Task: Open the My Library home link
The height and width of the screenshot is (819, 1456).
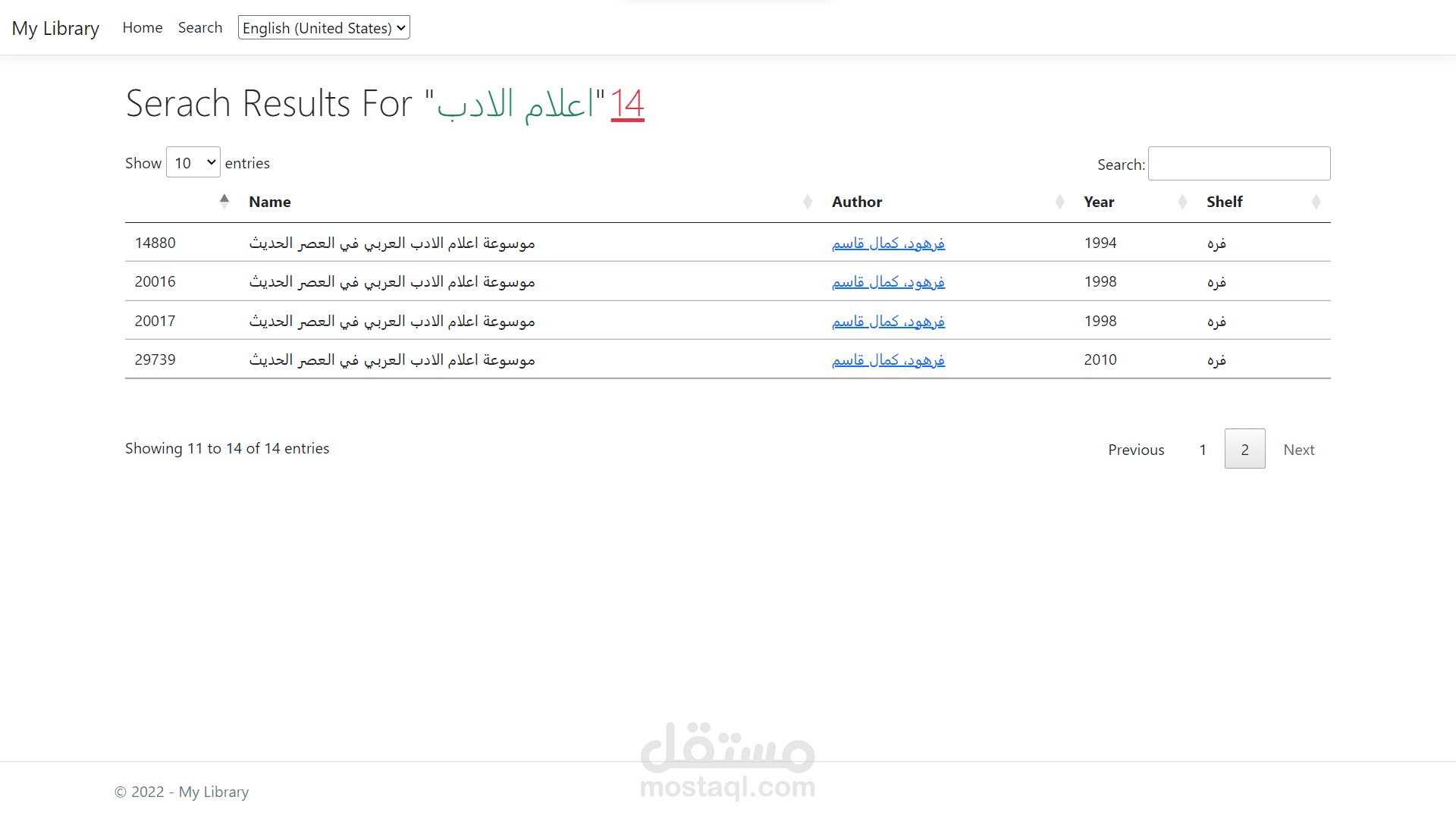Action: [x=55, y=27]
